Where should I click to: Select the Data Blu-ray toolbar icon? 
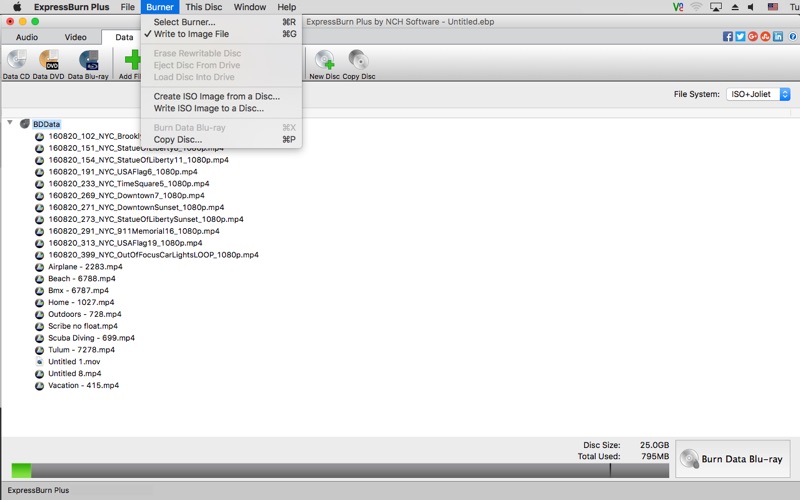89,60
